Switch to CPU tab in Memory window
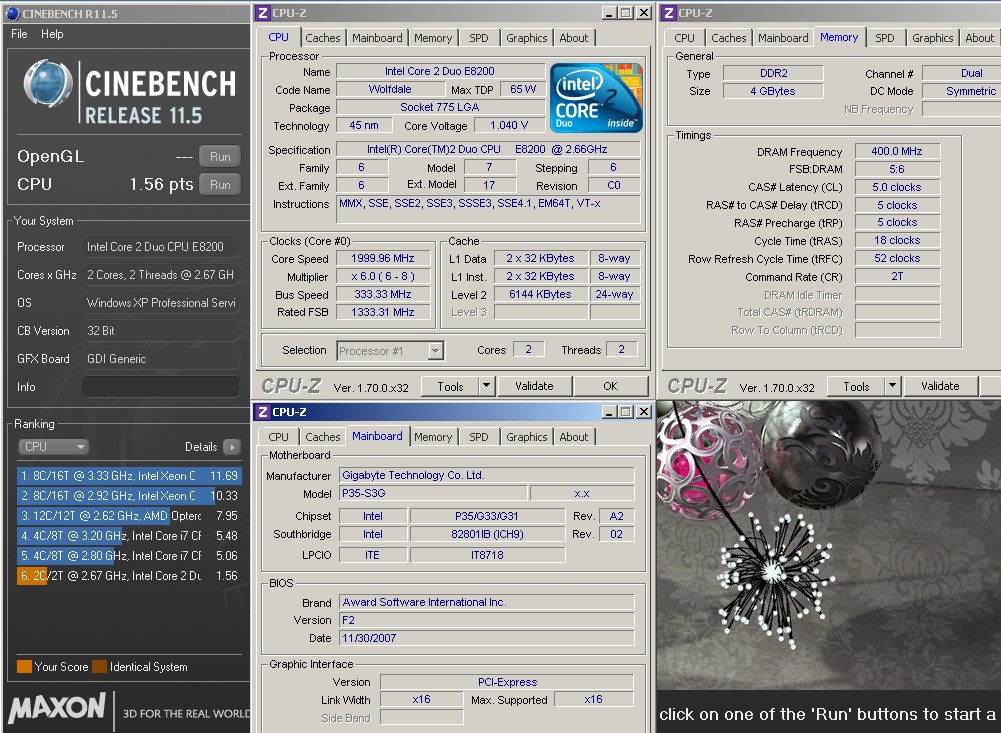 tap(684, 38)
